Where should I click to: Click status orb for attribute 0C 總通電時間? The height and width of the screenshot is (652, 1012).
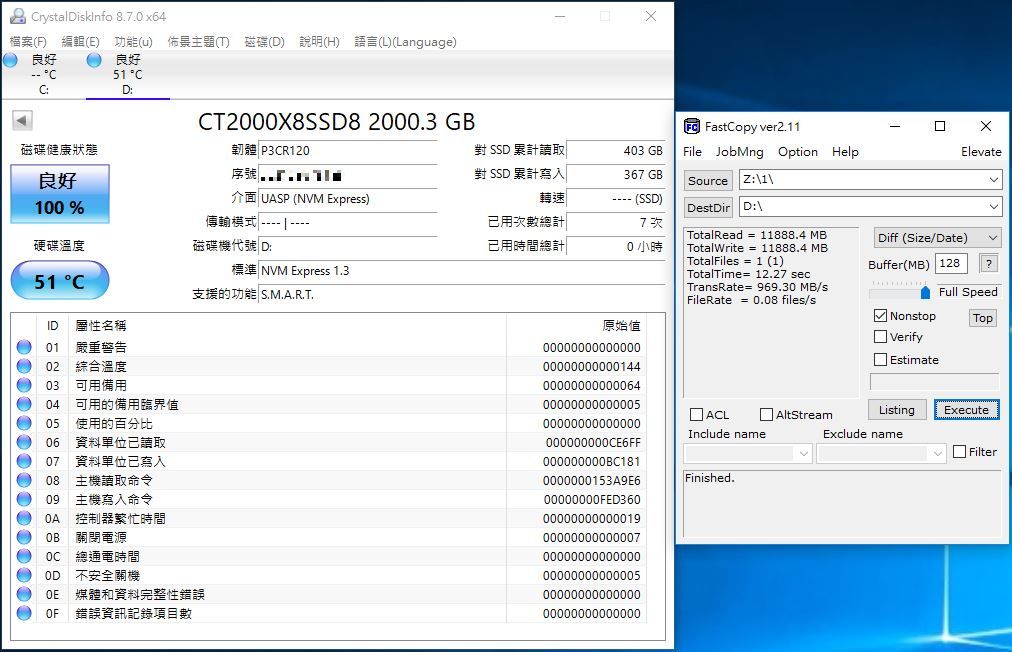pos(24,556)
